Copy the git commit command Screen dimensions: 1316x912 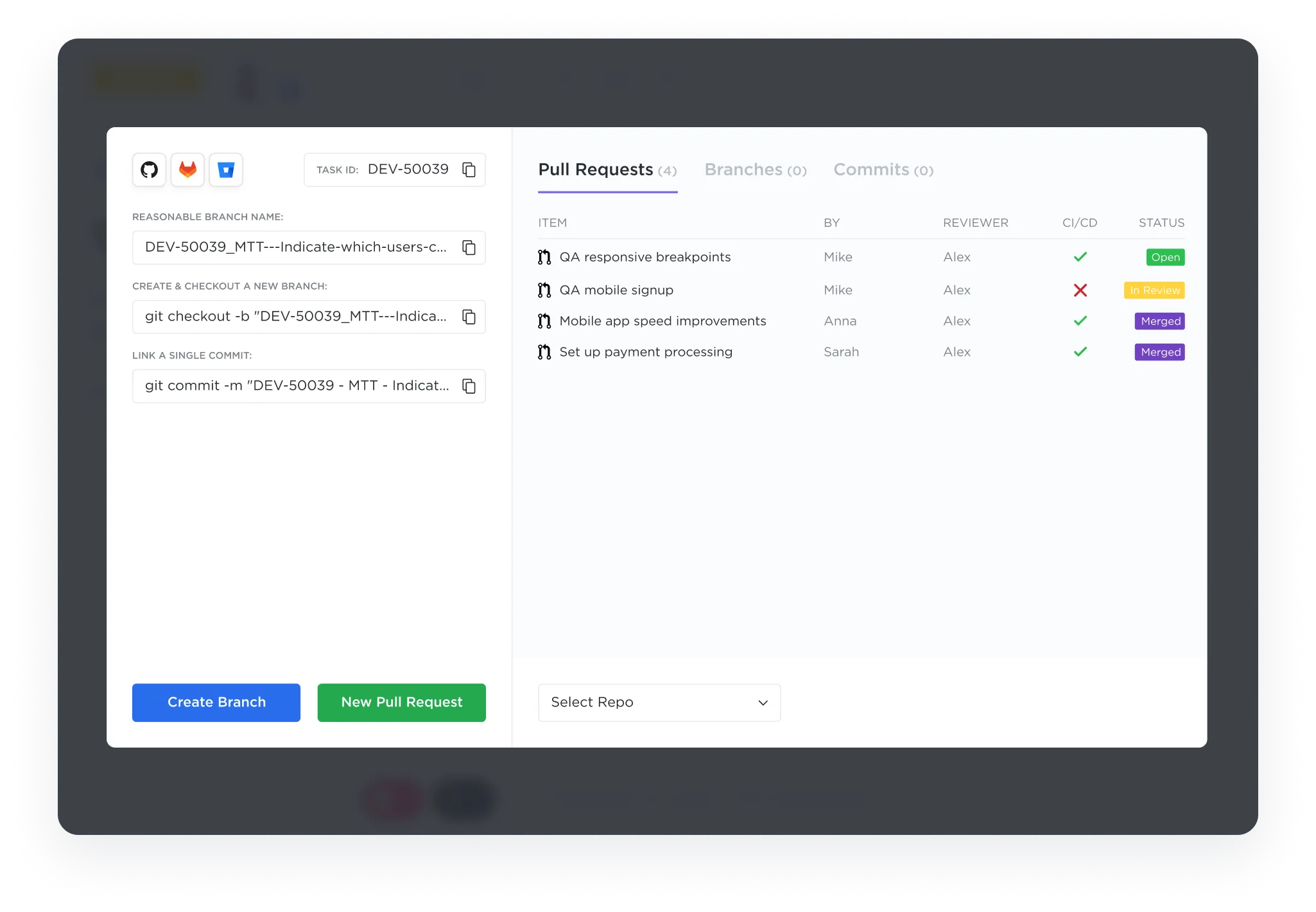[469, 386]
